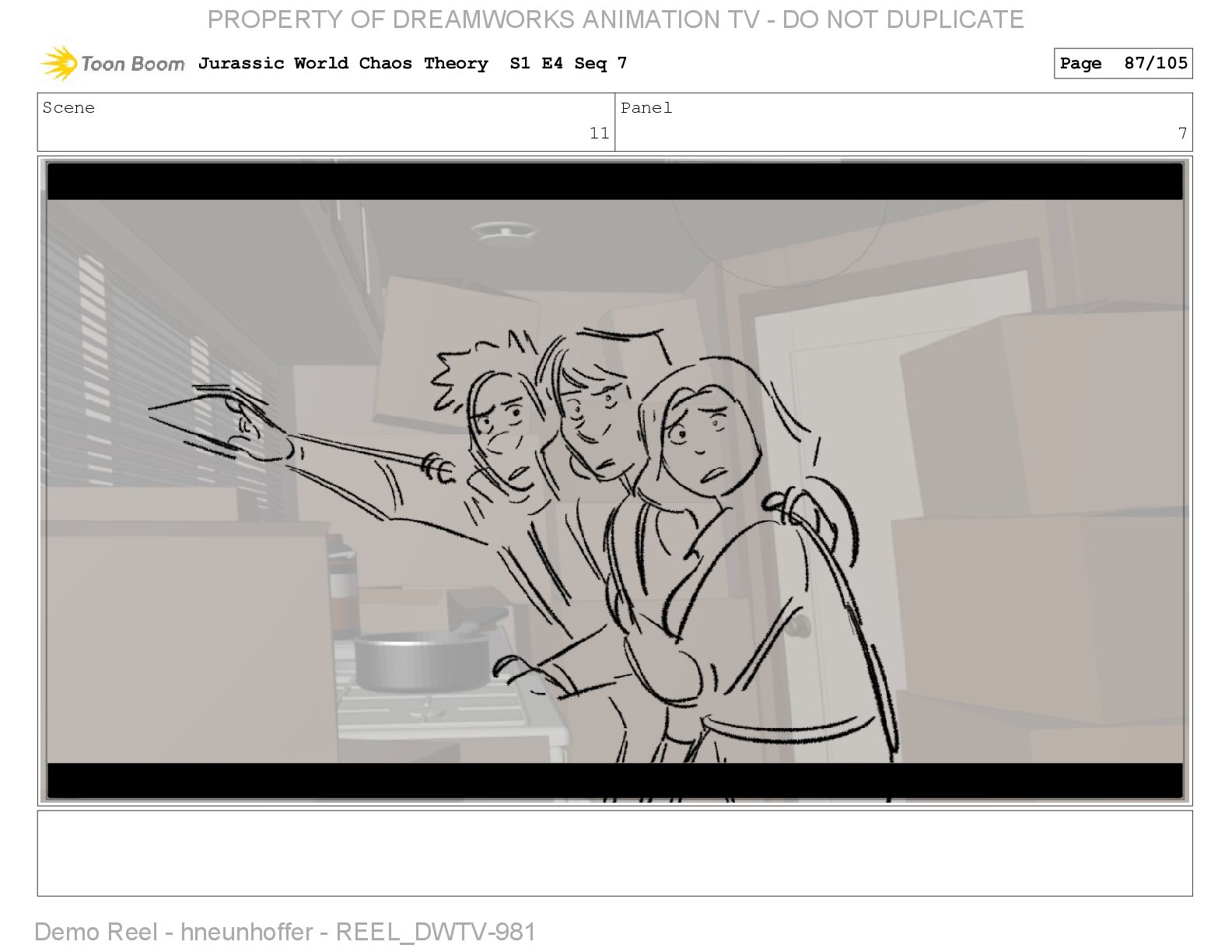This screenshot has width=1232, height=952.
Task: Click the 'S1 E4 Seq 7' episode label
Action: [x=569, y=63]
